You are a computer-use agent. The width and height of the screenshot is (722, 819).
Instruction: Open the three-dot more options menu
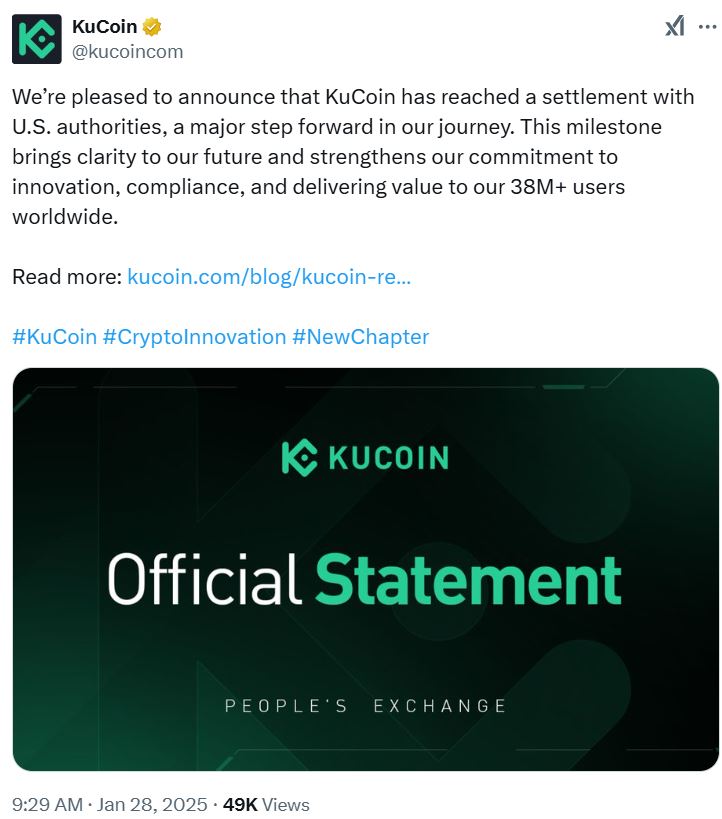coord(706,27)
